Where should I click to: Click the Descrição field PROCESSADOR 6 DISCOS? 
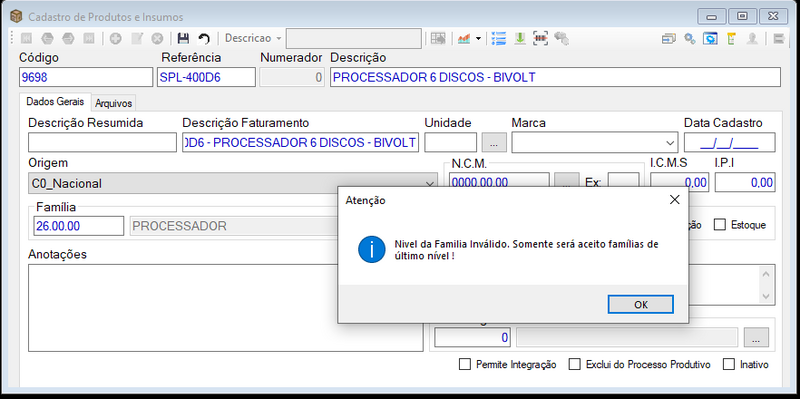(x=556, y=77)
